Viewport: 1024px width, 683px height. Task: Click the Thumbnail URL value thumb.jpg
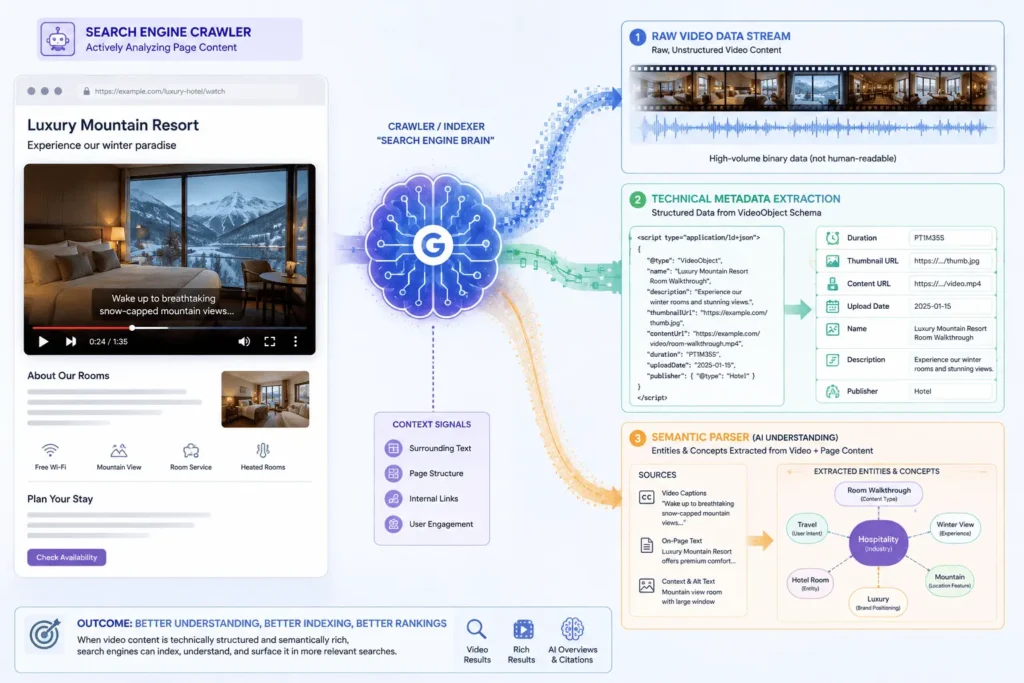coord(946,261)
